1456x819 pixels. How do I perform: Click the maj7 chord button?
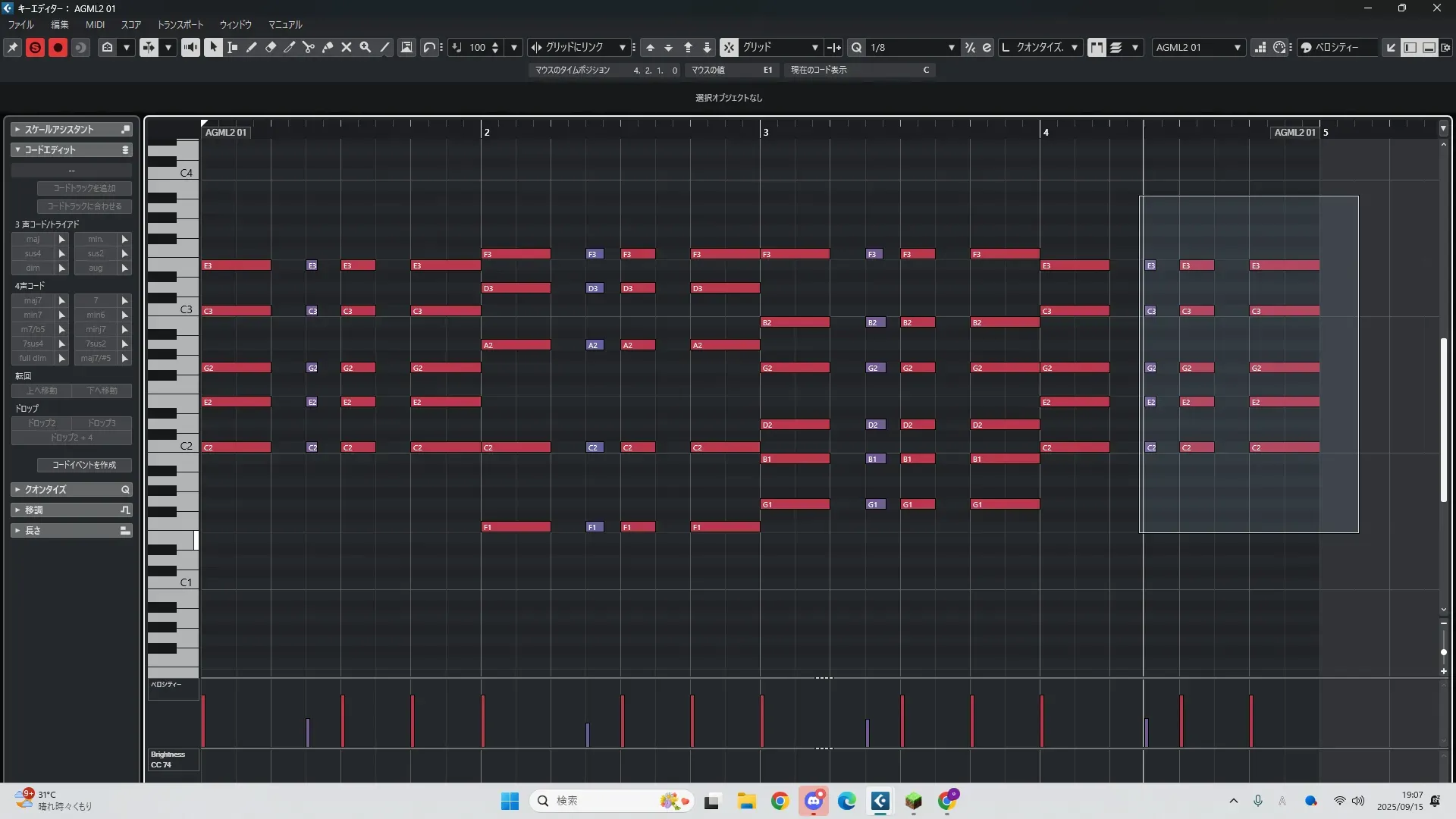coord(33,300)
